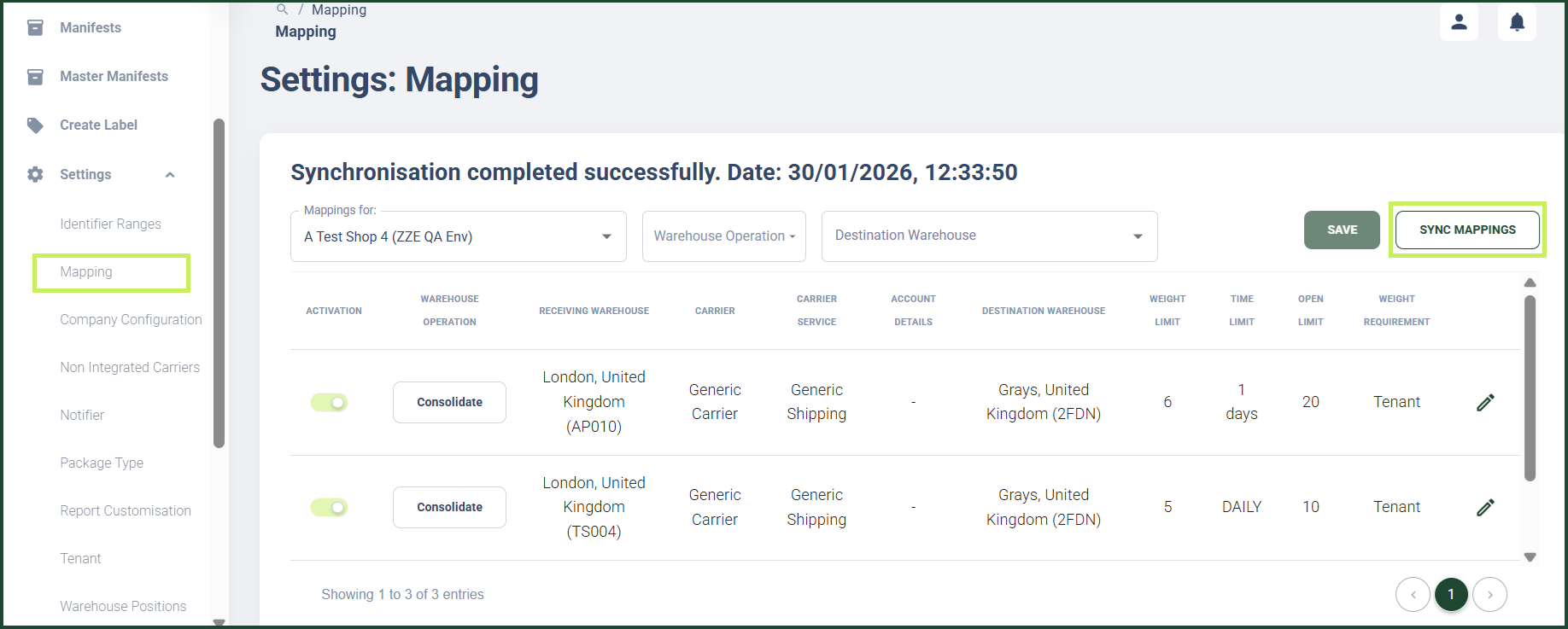The height and width of the screenshot is (629, 1568).
Task: Click the Settings gear icon
Action: pyautogui.click(x=35, y=174)
